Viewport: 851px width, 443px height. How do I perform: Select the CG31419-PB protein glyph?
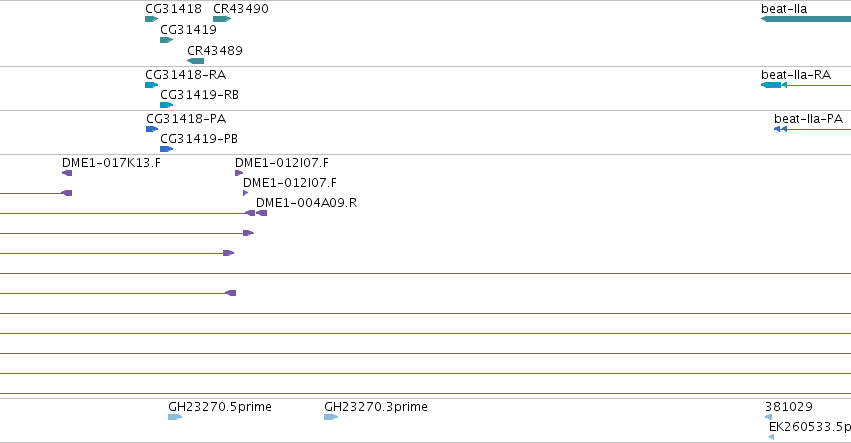167,149
